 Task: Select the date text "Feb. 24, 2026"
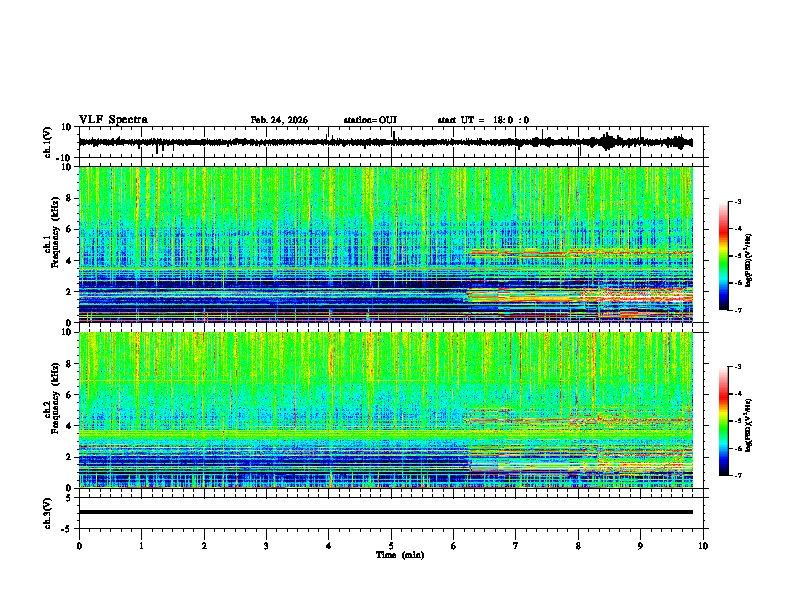click(279, 120)
